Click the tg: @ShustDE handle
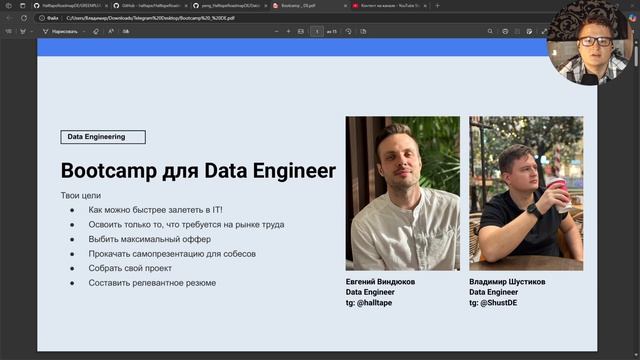 (493, 303)
